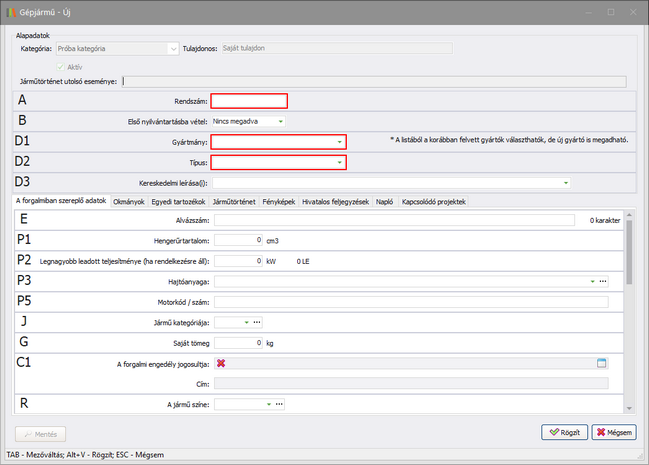The width and height of the screenshot is (649, 465).
Task: Click the red X in jogosultja field
Action: (221, 363)
